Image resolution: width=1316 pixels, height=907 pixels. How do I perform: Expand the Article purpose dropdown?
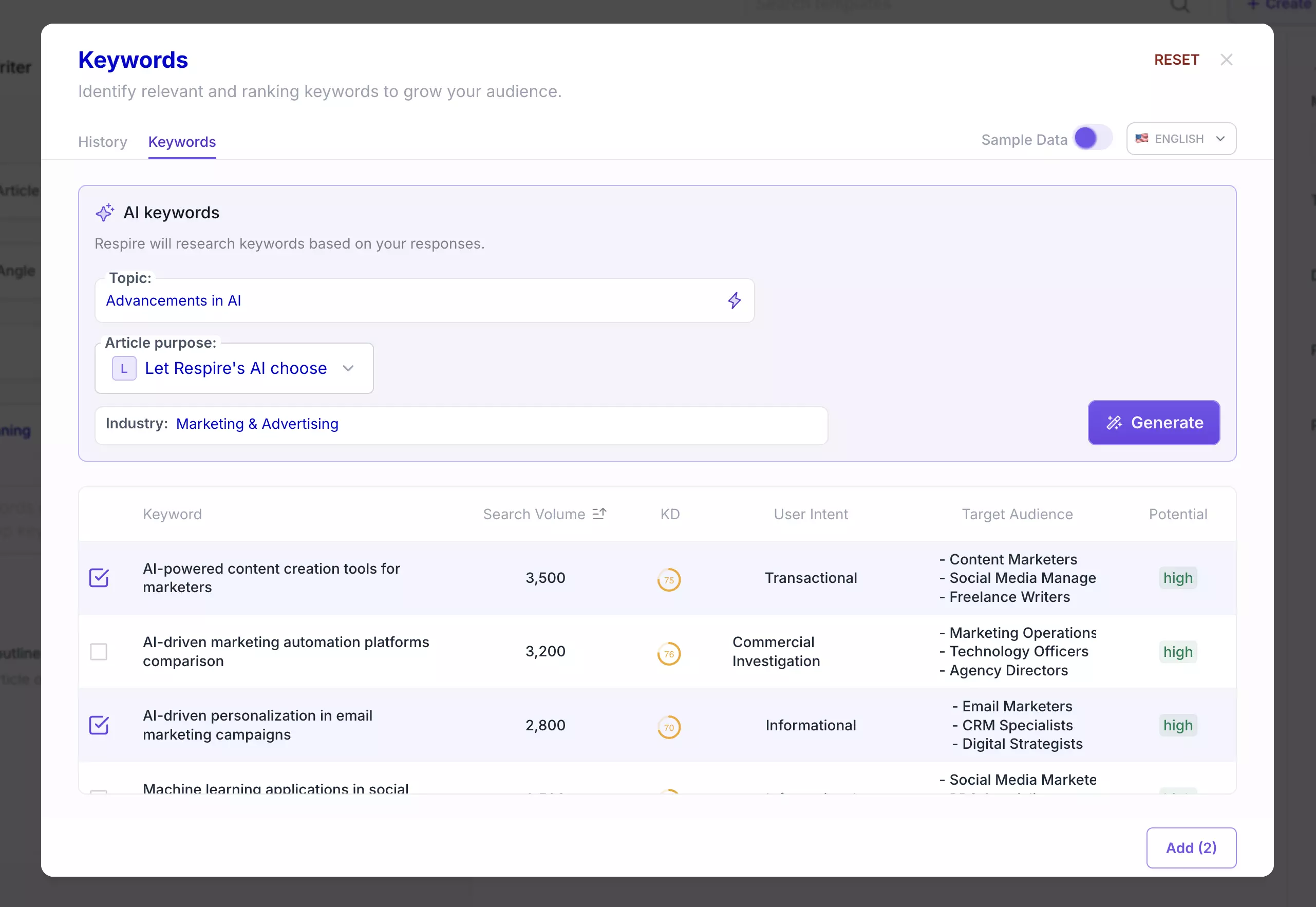pos(348,368)
